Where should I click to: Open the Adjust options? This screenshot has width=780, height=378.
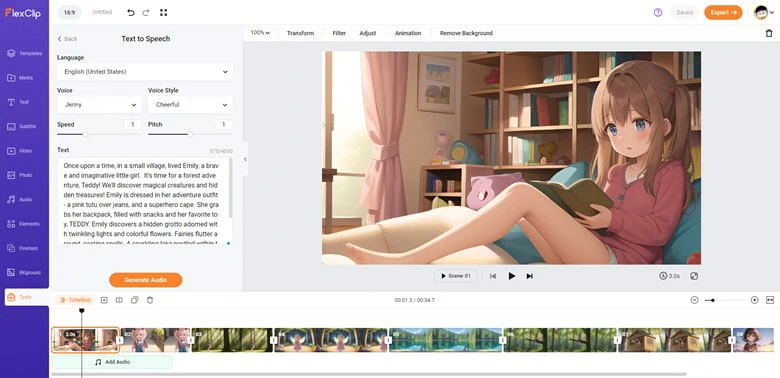tap(368, 33)
